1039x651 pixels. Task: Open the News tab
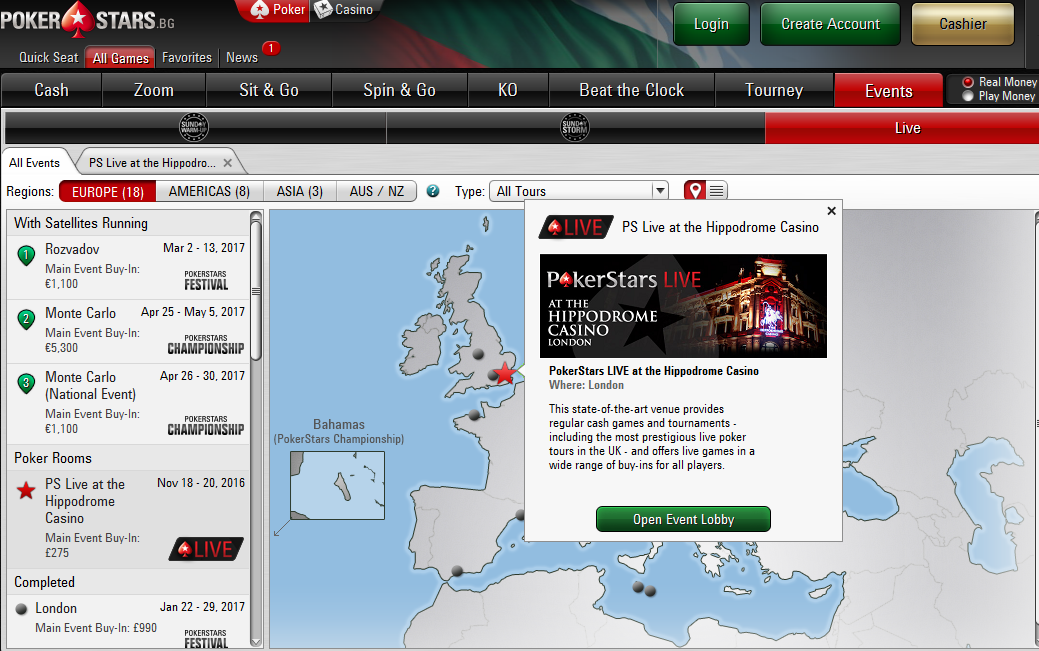(x=242, y=58)
